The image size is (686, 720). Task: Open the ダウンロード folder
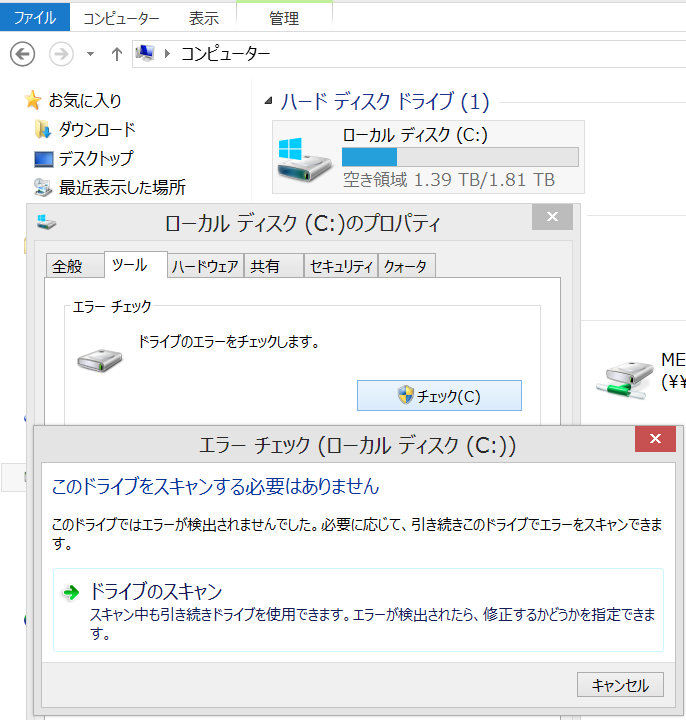pos(97,129)
